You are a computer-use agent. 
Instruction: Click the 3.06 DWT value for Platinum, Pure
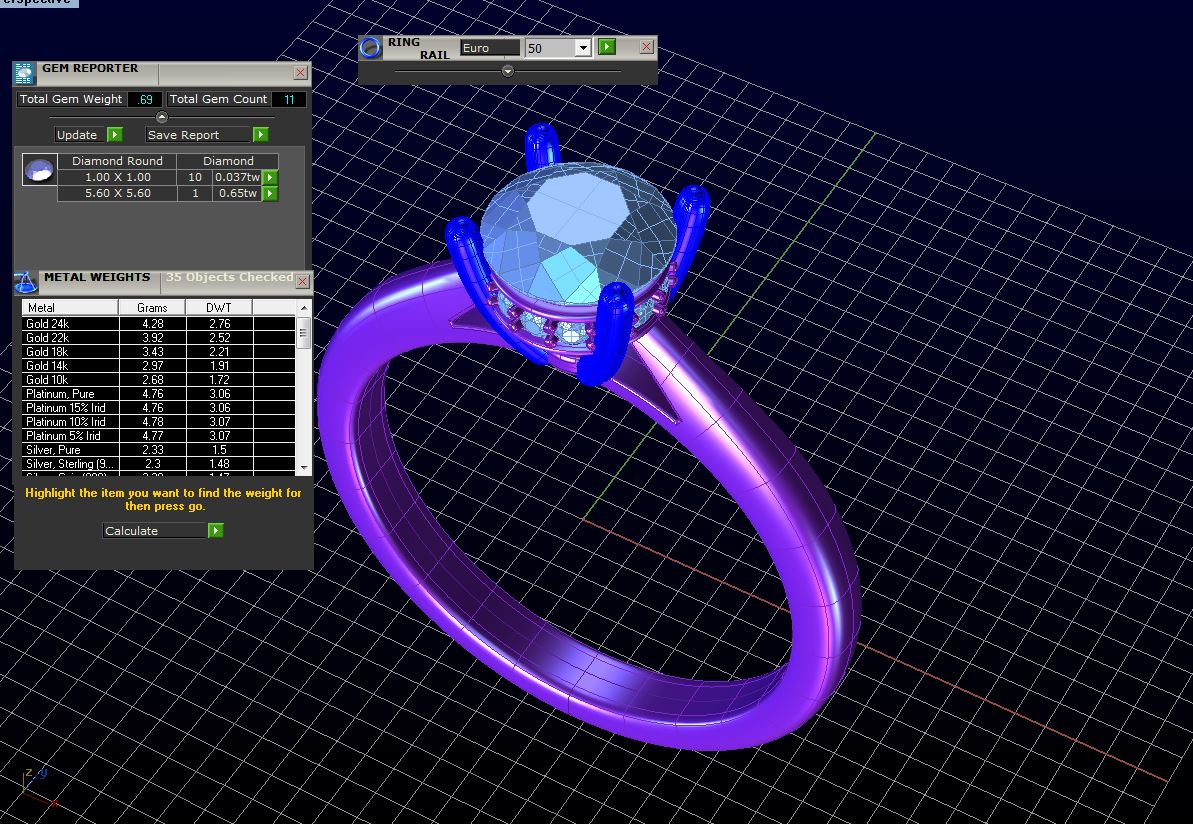point(220,393)
